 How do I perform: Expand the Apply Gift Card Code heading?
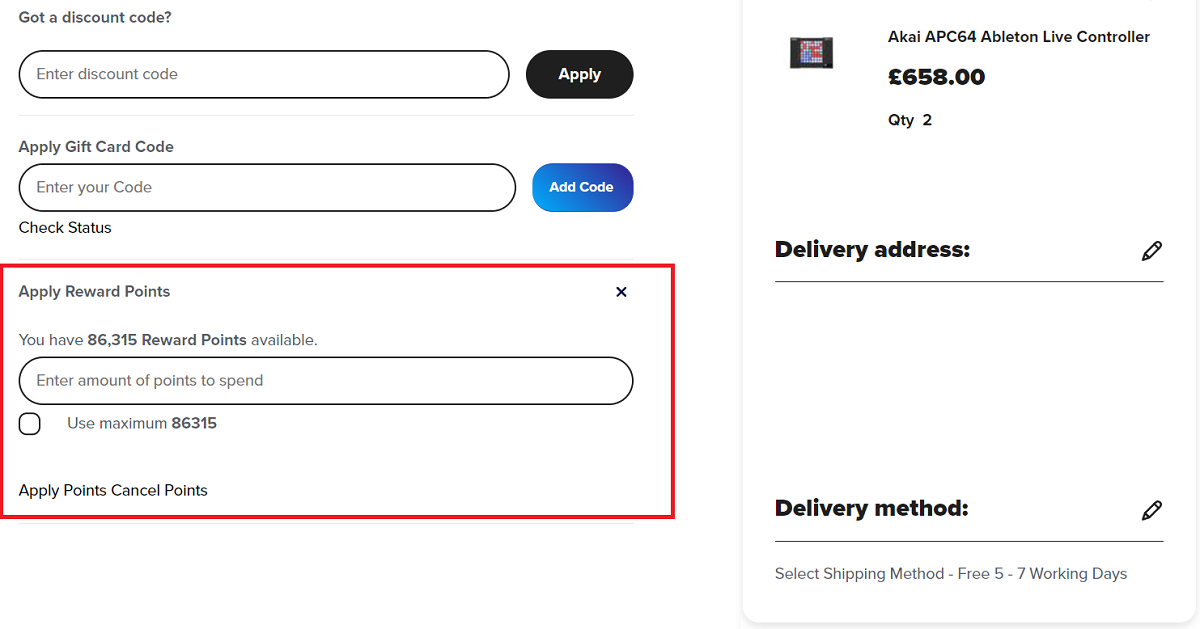96,147
